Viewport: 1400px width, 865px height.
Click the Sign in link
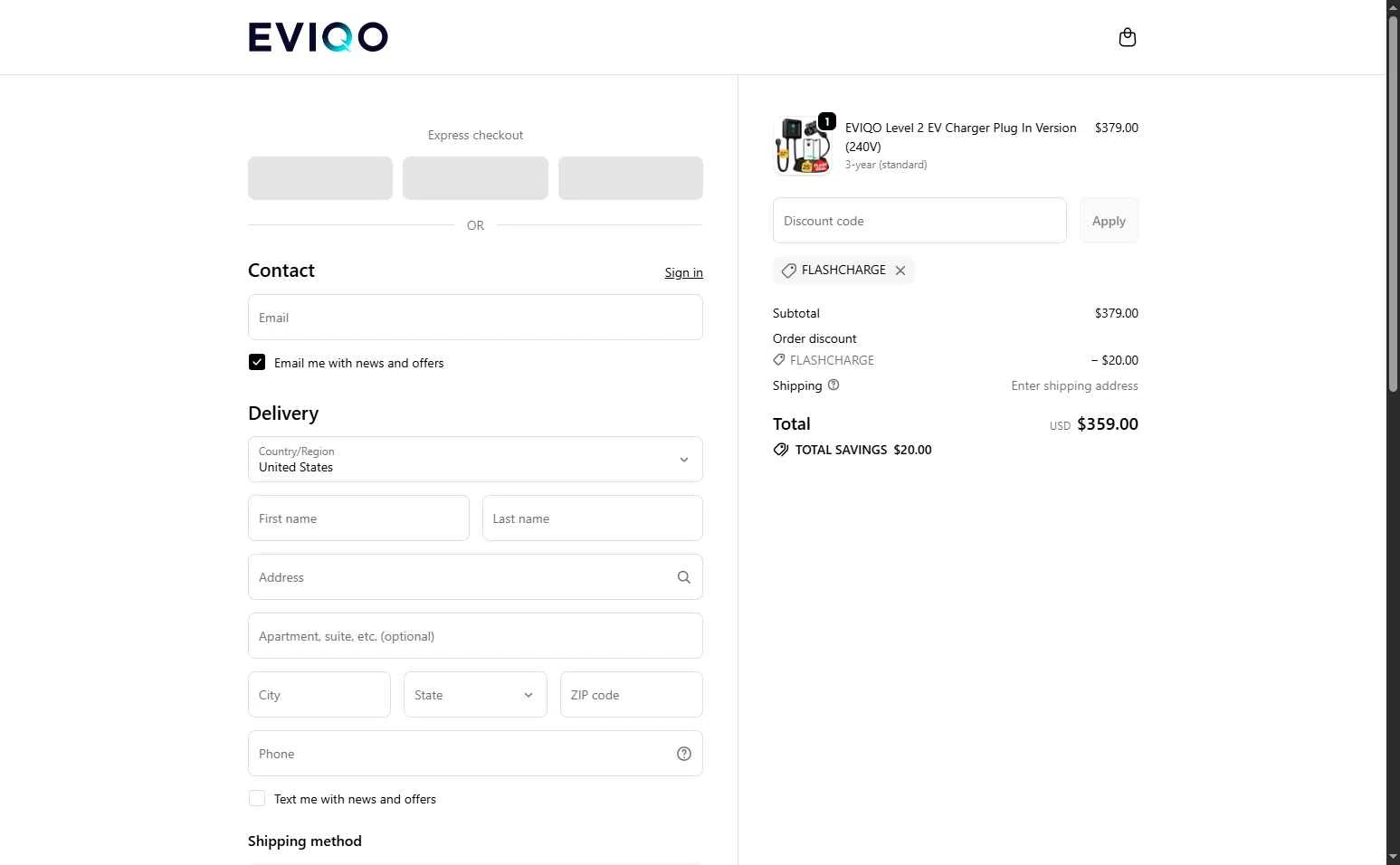tap(683, 272)
